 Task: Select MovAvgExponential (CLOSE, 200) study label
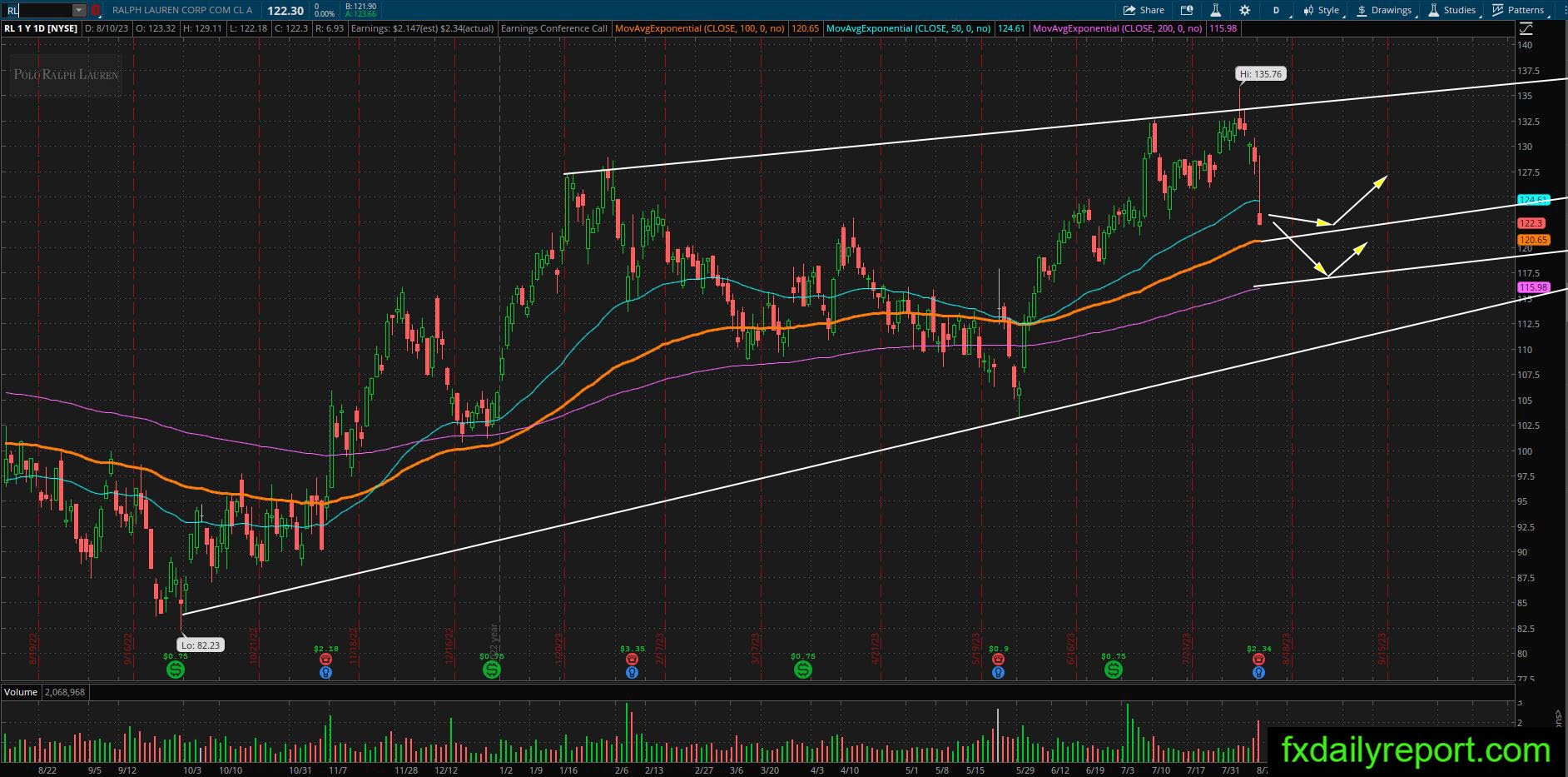pos(1118,28)
